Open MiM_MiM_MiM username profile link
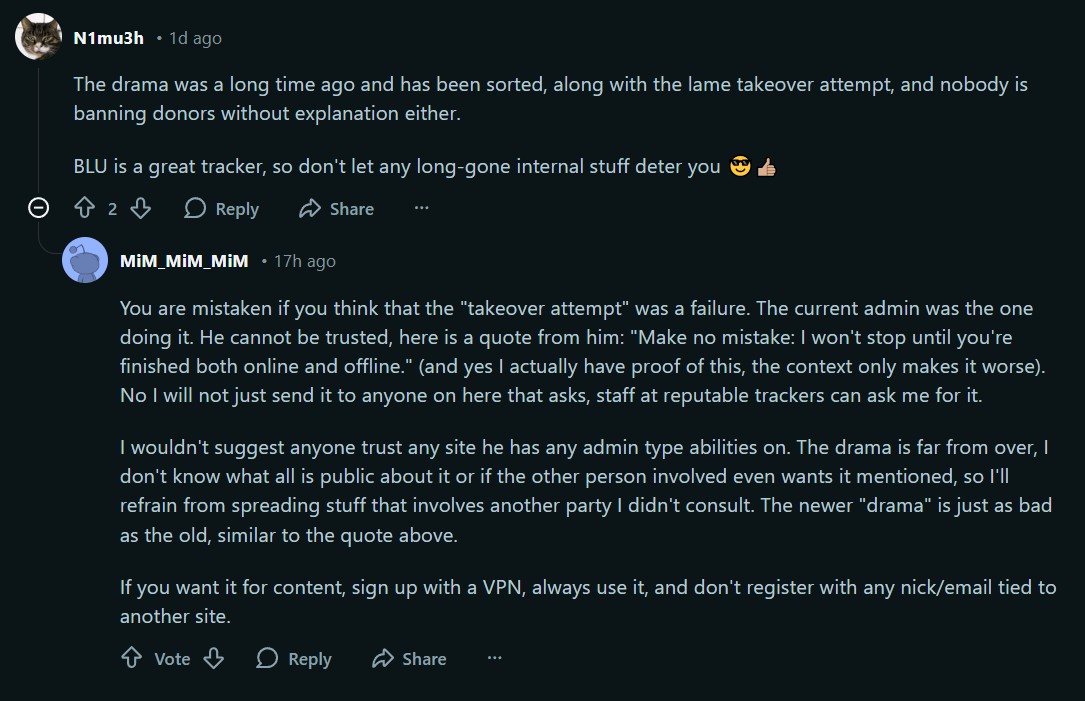Image resolution: width=1085 pixels, height=701 pixels. 184,261
